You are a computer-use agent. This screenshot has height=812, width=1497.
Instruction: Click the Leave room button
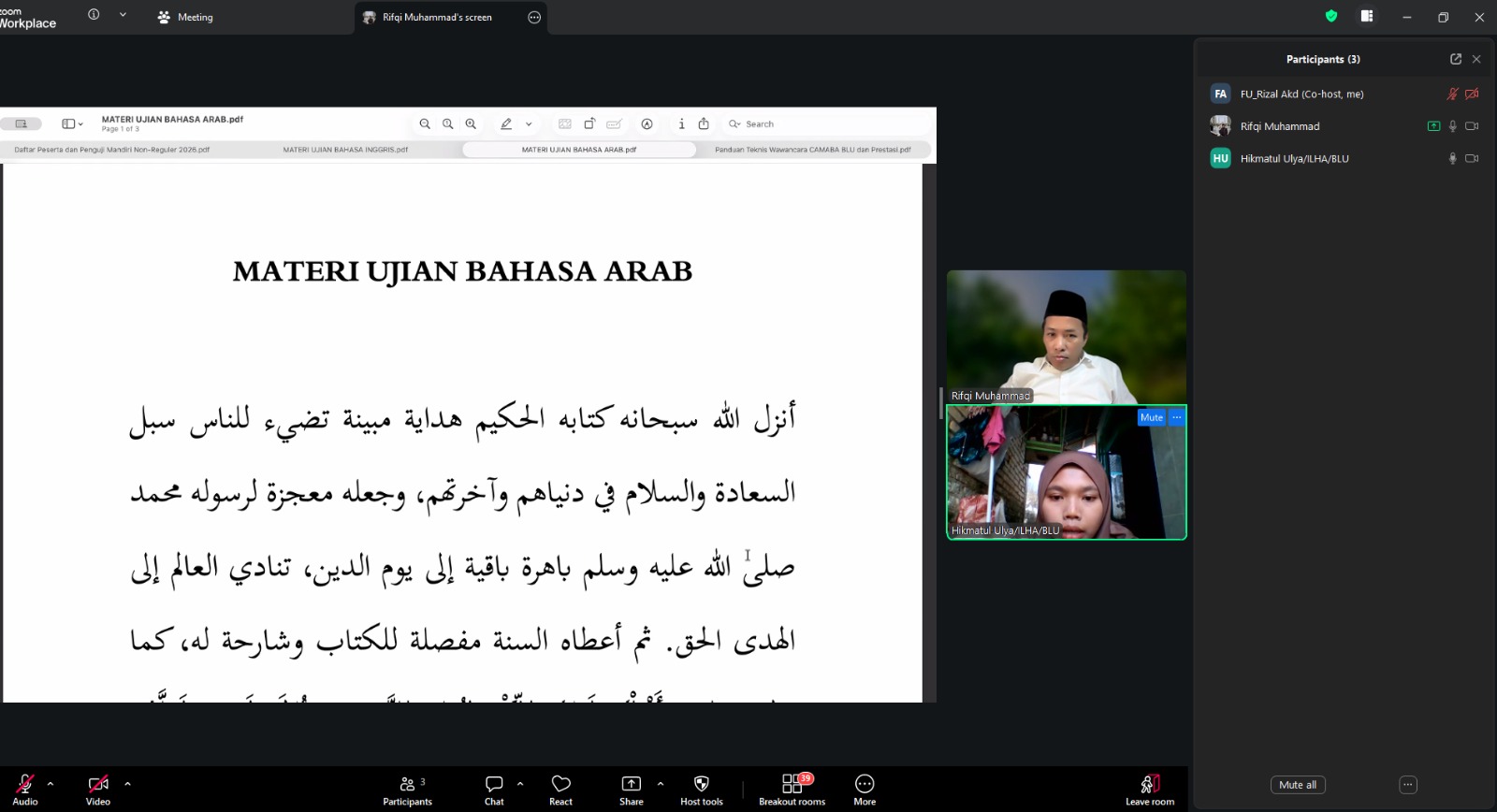tap(1150, 790)
